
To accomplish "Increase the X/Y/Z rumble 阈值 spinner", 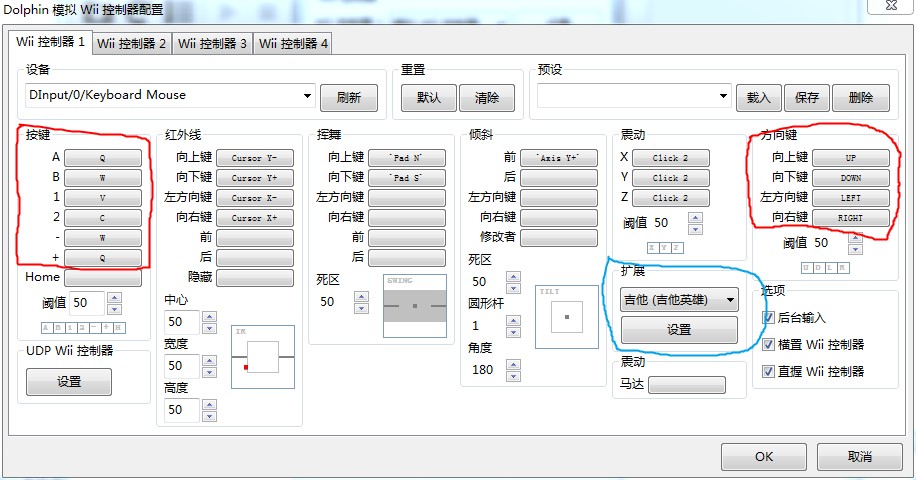I will click(695, 217).
